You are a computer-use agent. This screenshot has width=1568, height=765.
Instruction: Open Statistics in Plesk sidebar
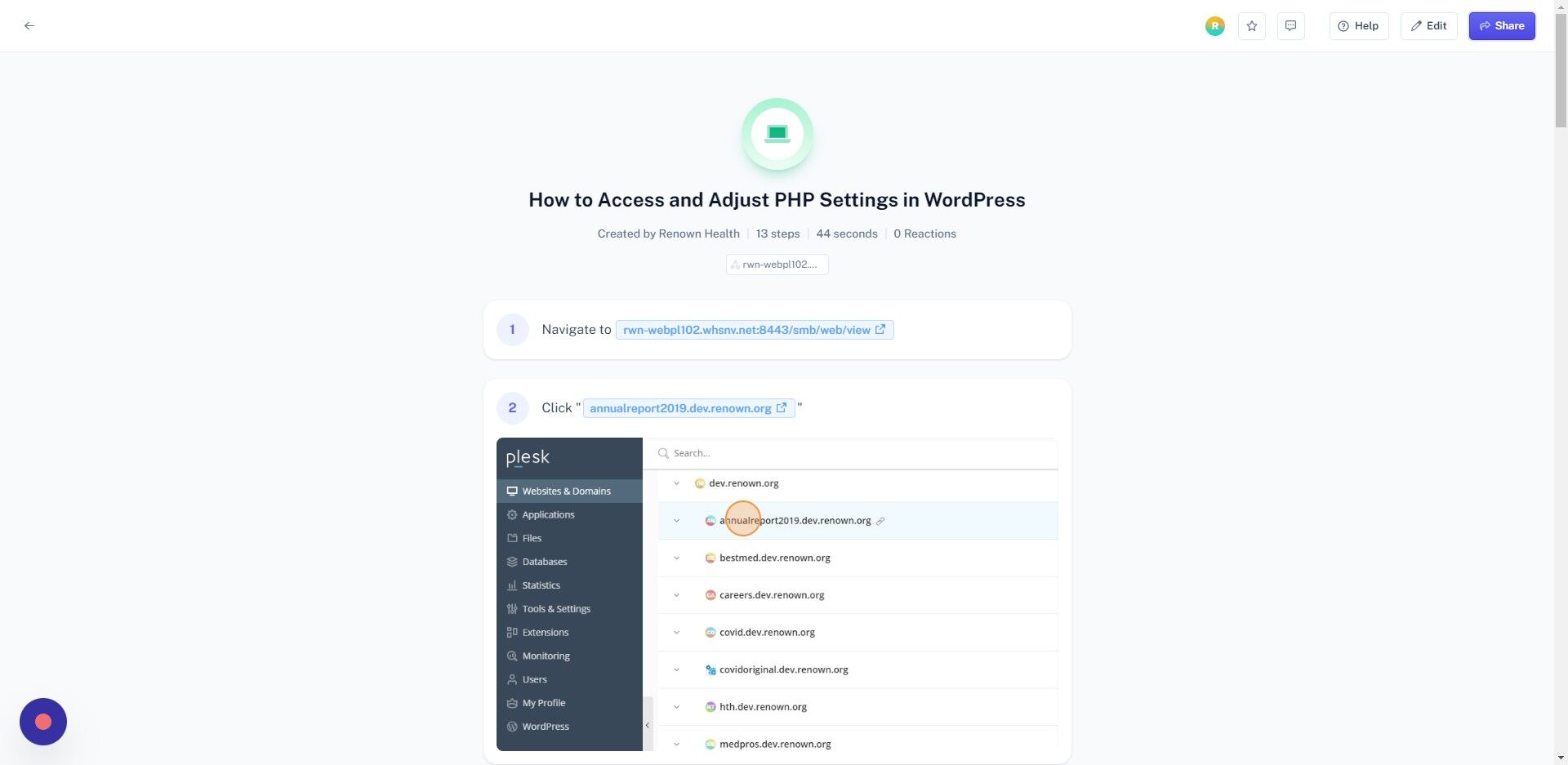tap(569, 585)
